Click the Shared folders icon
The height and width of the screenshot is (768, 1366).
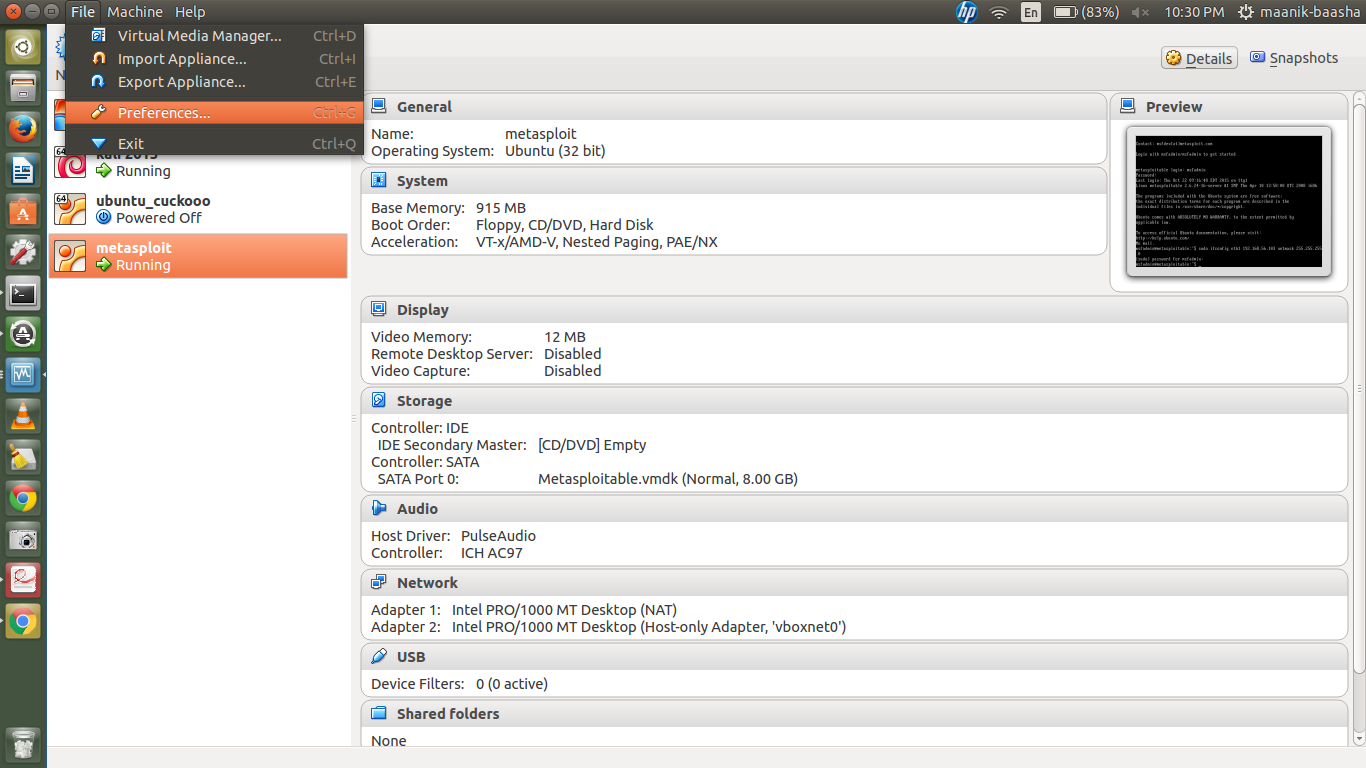[379, 714]
